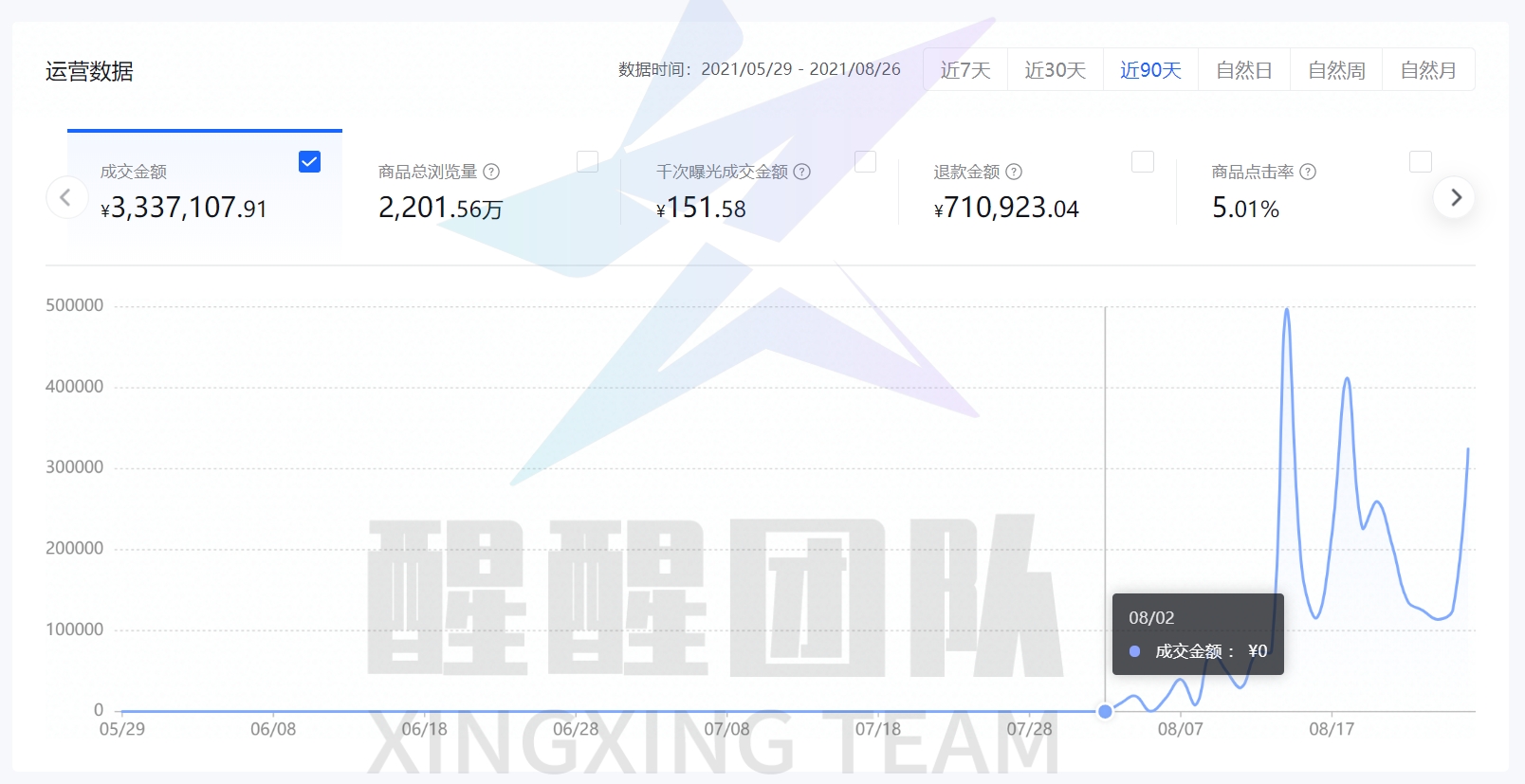Uncheck the 成交金额 checkbox
This screenshot has width=1525, height=784.
309,161
